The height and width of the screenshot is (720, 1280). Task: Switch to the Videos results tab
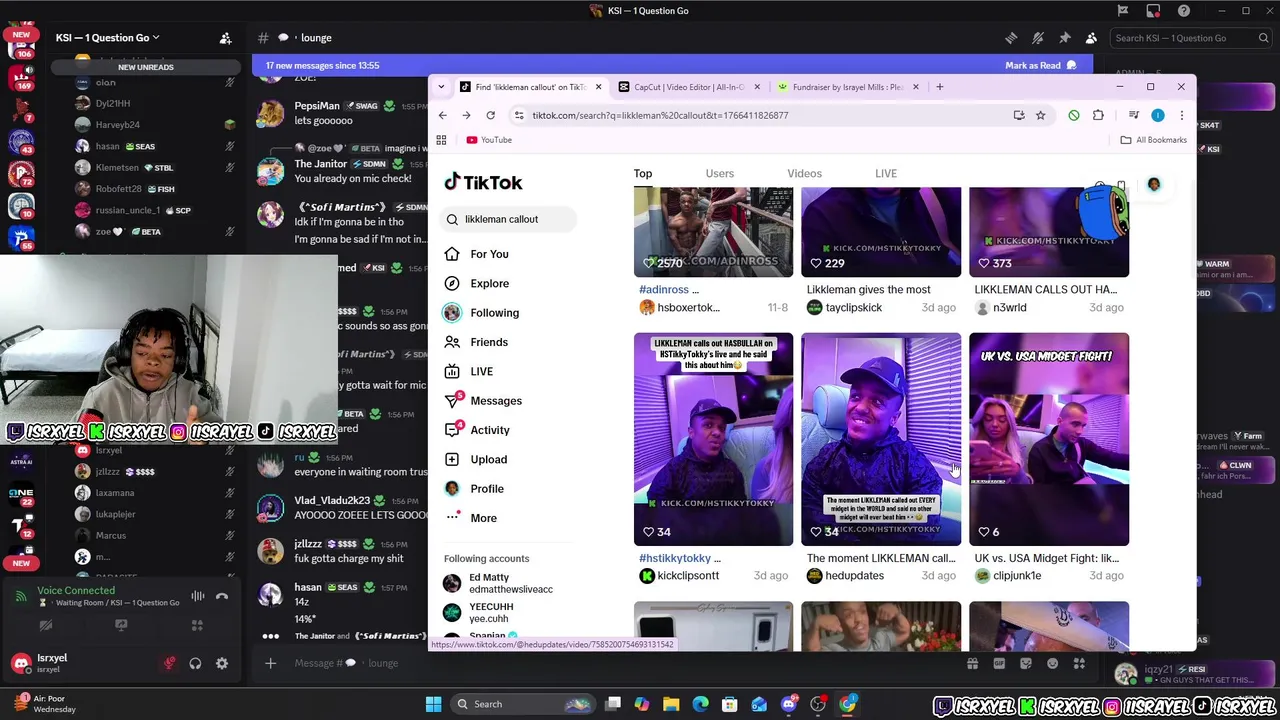(x=804, y=173)
